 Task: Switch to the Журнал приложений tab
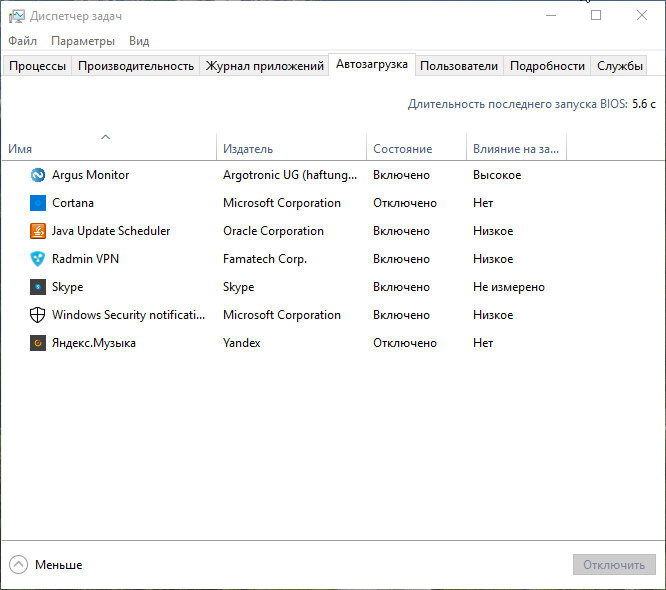click(265, 66)
